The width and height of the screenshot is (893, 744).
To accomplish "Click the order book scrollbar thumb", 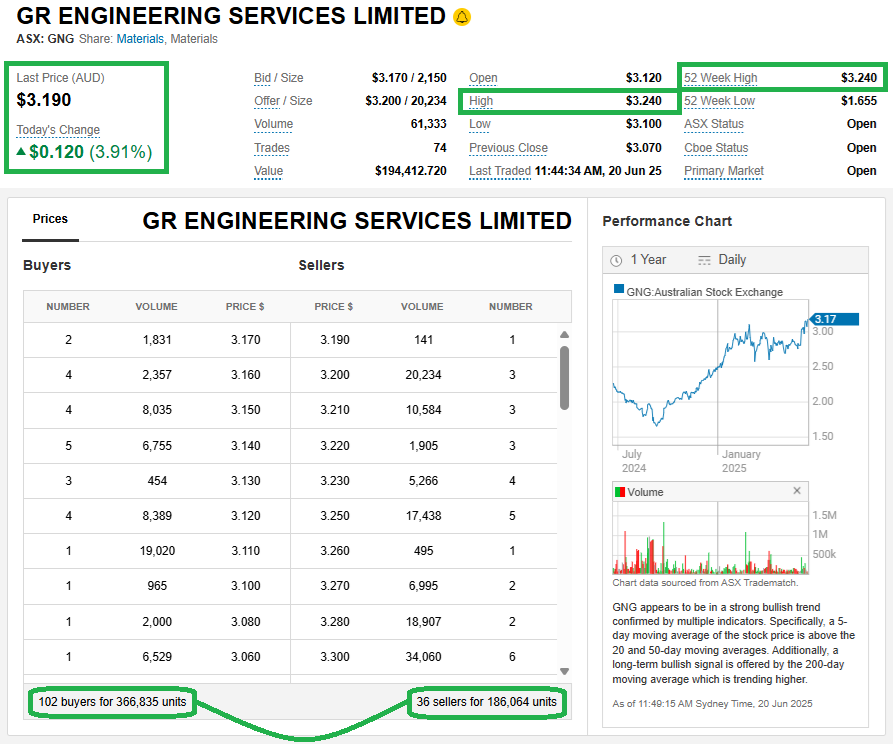I will pyautogui.click(x=564, y=377).
